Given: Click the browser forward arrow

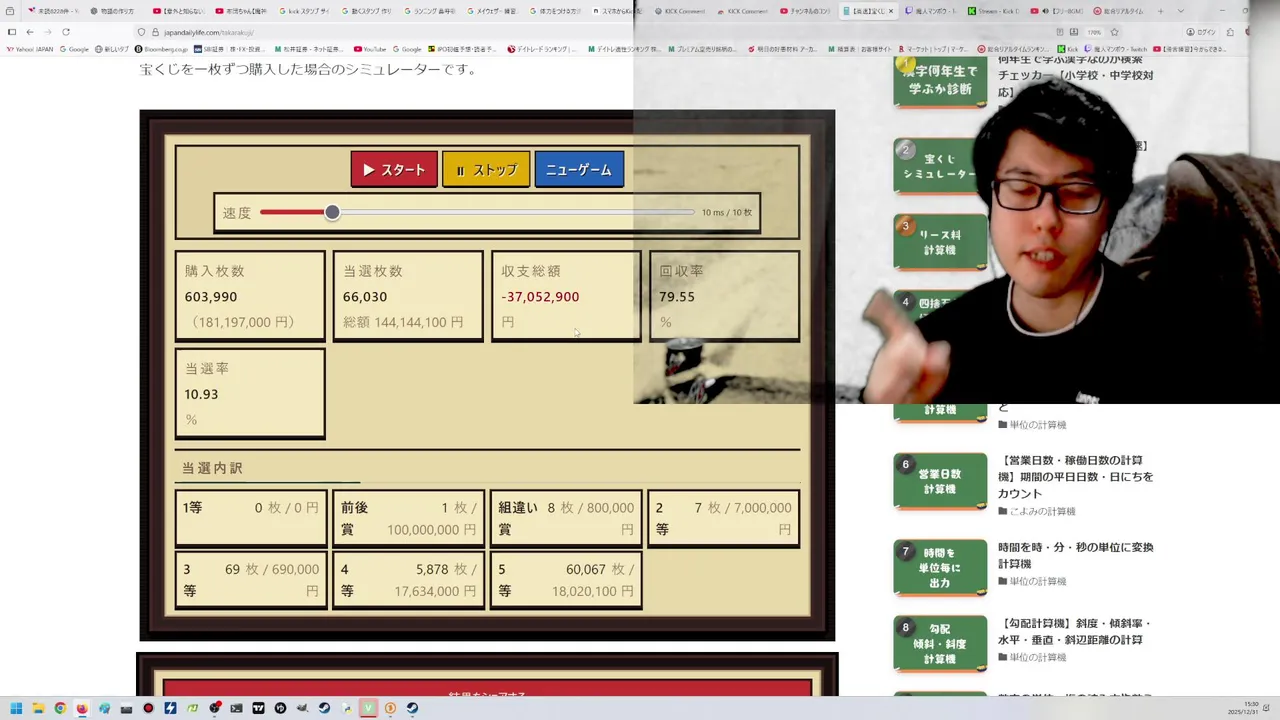Looking at the screenshot, I should (x=47, y=32).
